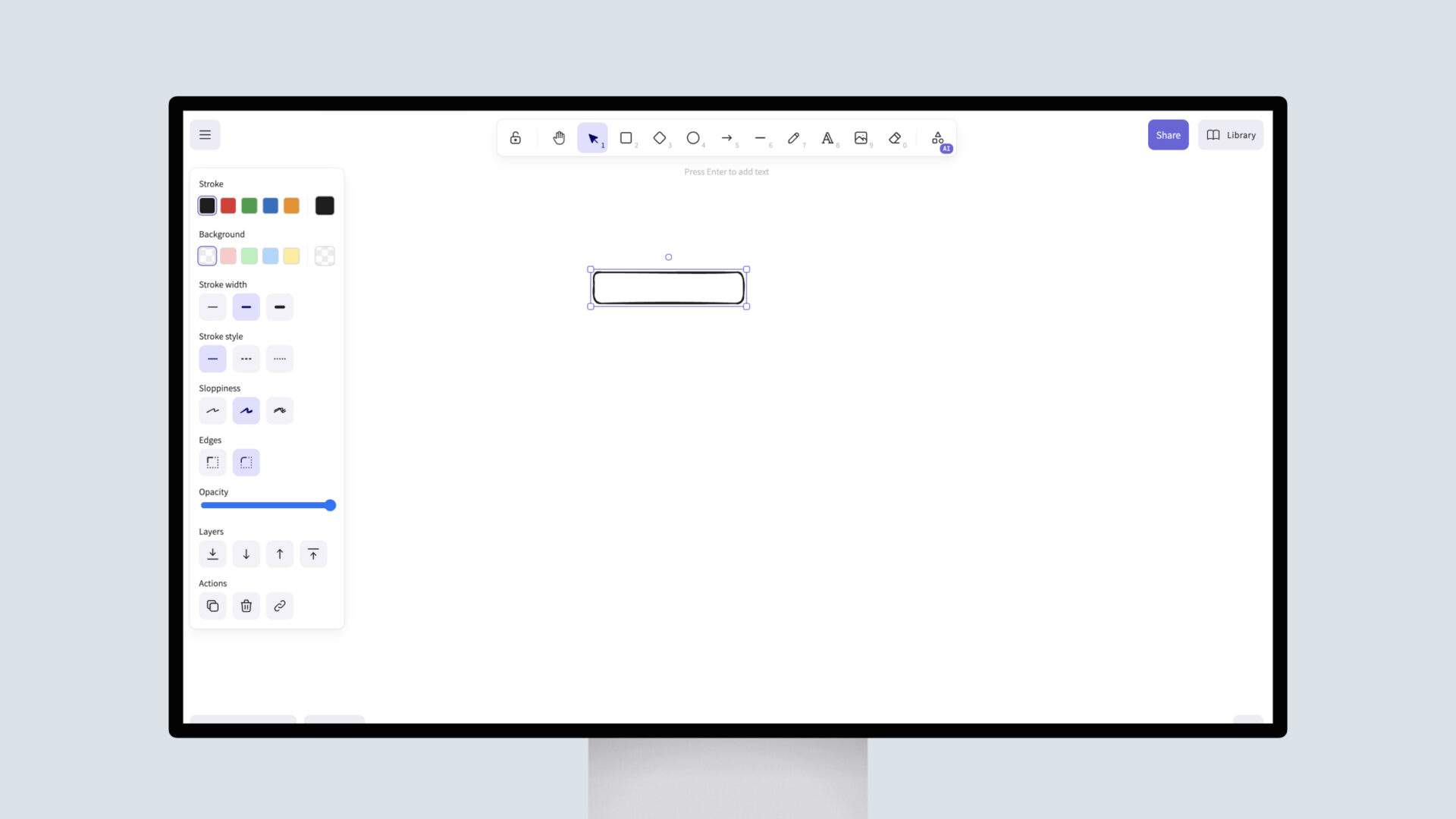Set sloppiness to cartoonist

pos(280,410)
